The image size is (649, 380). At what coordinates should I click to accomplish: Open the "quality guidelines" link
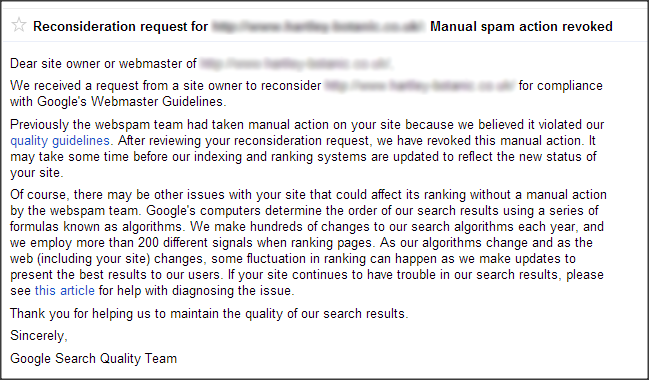pyautogui.click(x=60, y=141)
